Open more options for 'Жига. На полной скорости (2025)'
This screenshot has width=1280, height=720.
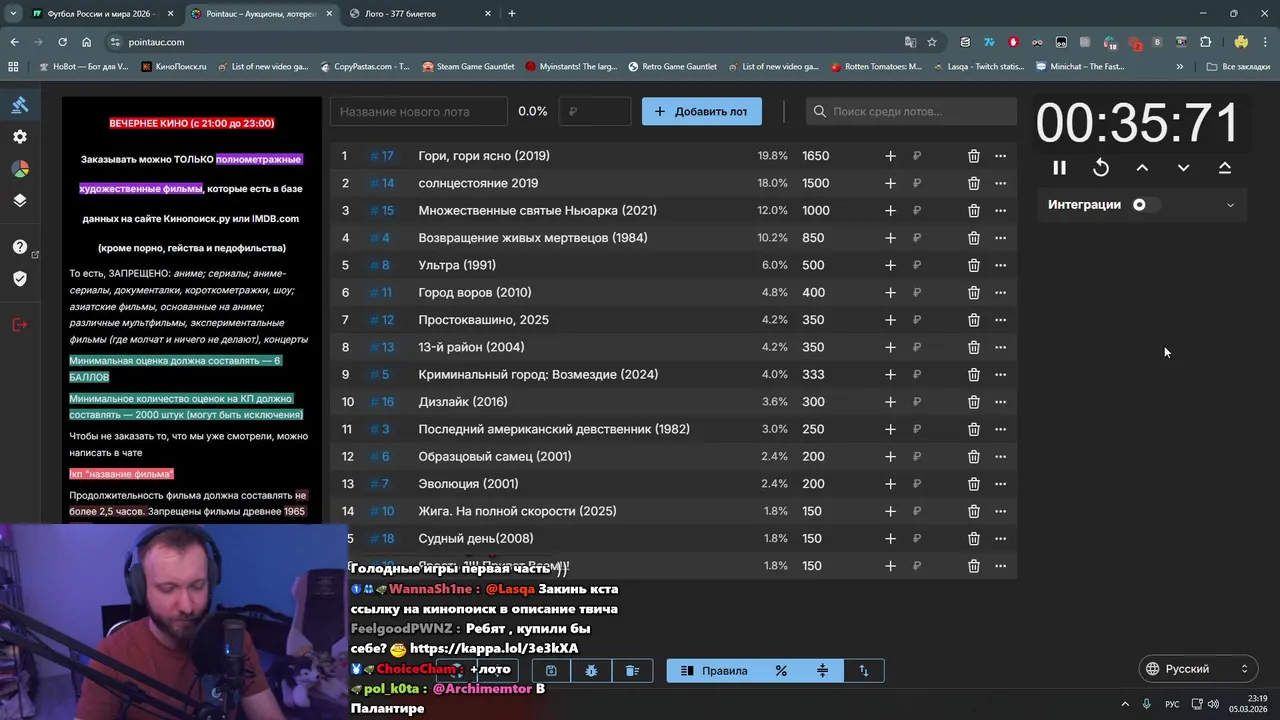(x=1000, y=511)
